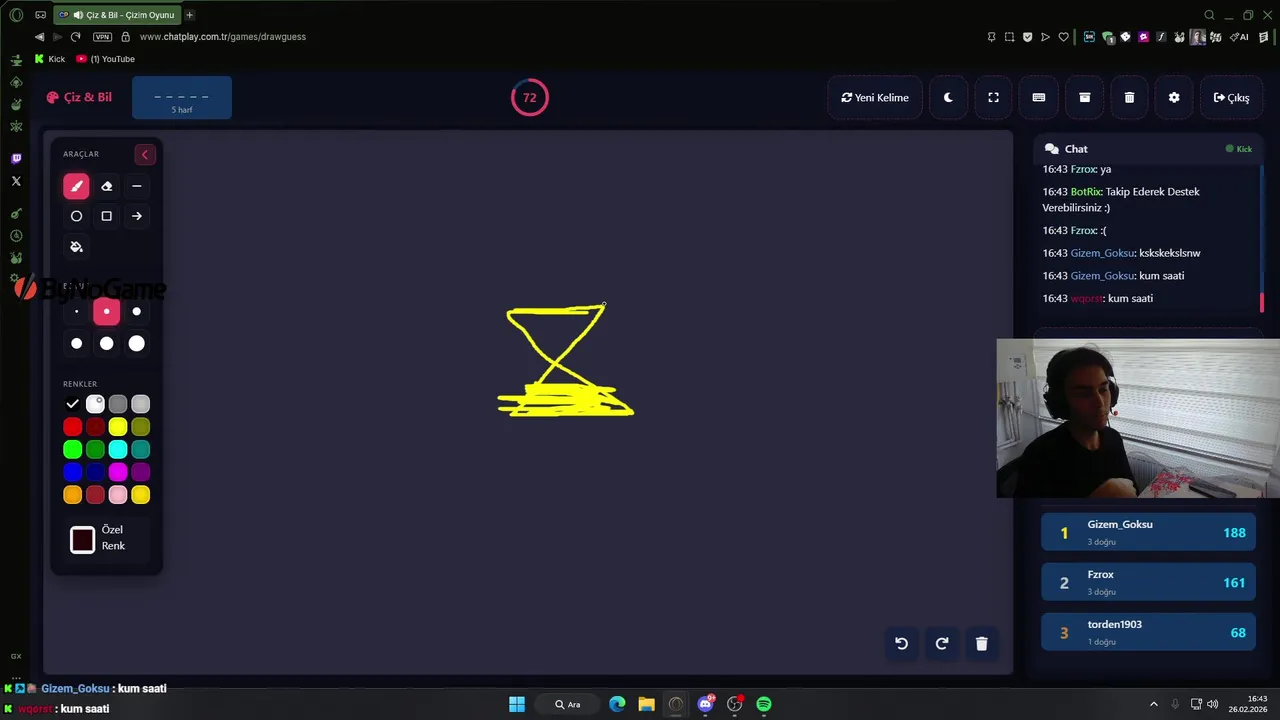
Task: Select Fzrox leaderboard entry
Action: click(x=1149, y=582)
